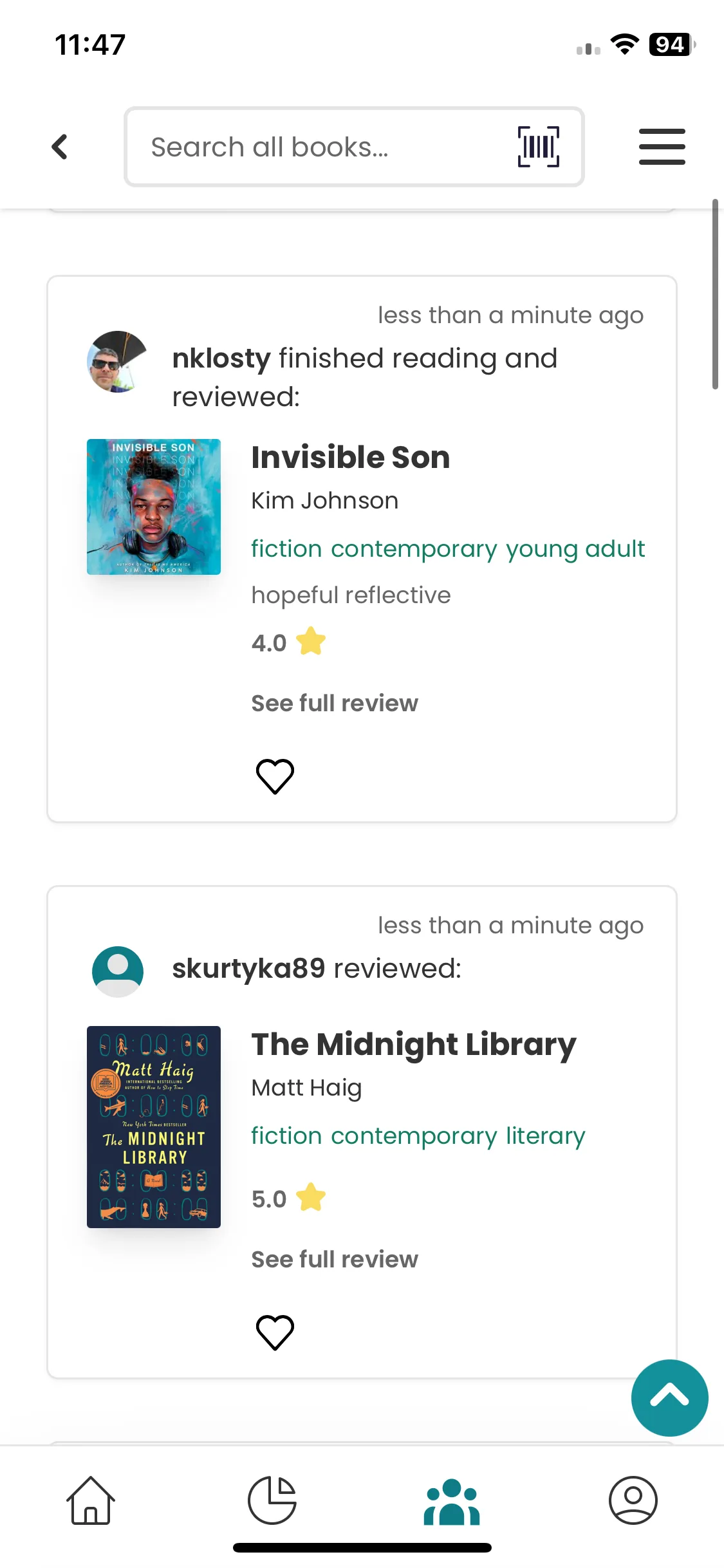This screenshot has height=1568, width=724.
Task: Open the Invisible Son title
Action: point(351,458)
